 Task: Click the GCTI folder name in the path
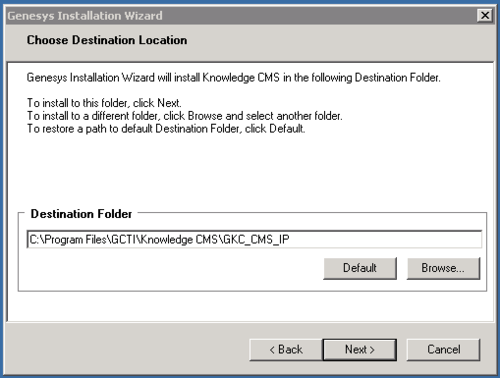(122, 240)
